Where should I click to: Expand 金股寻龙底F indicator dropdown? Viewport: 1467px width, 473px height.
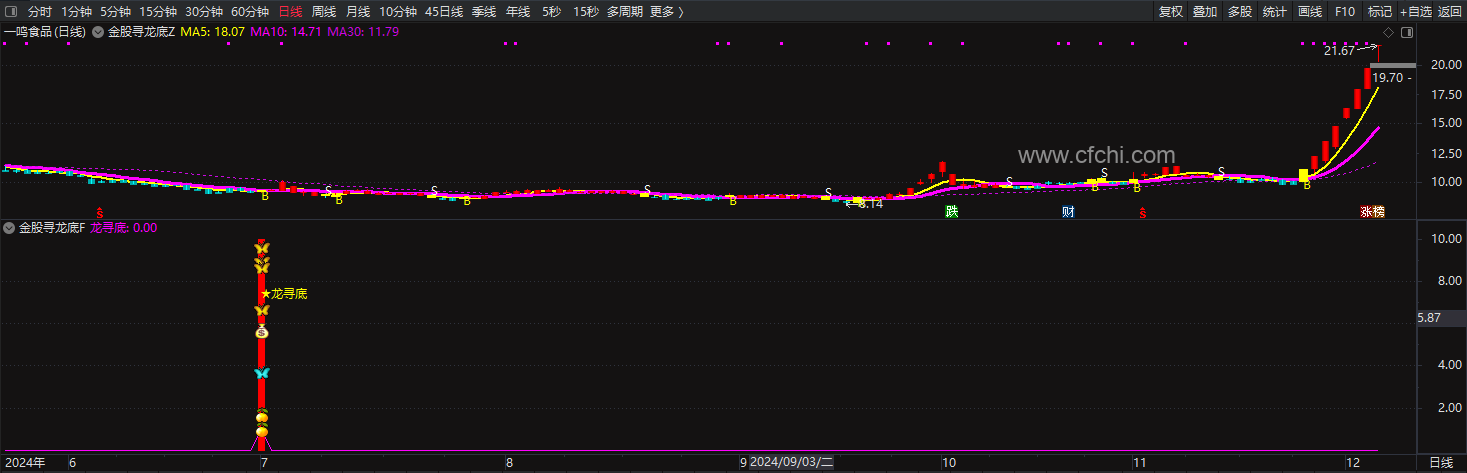point(9,228)
